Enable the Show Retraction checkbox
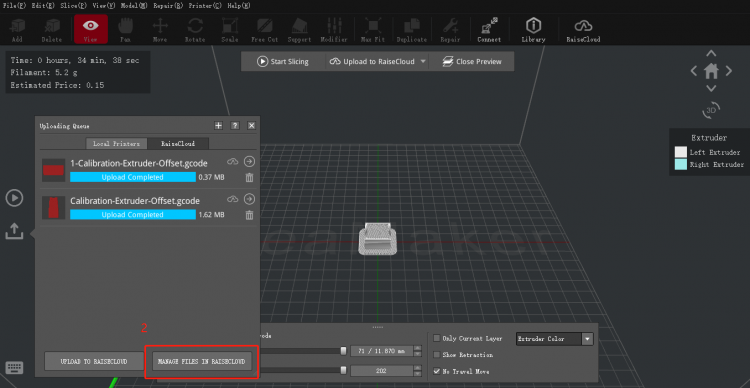The width and height of the screenshot is (750, 388). coord(436,355)
